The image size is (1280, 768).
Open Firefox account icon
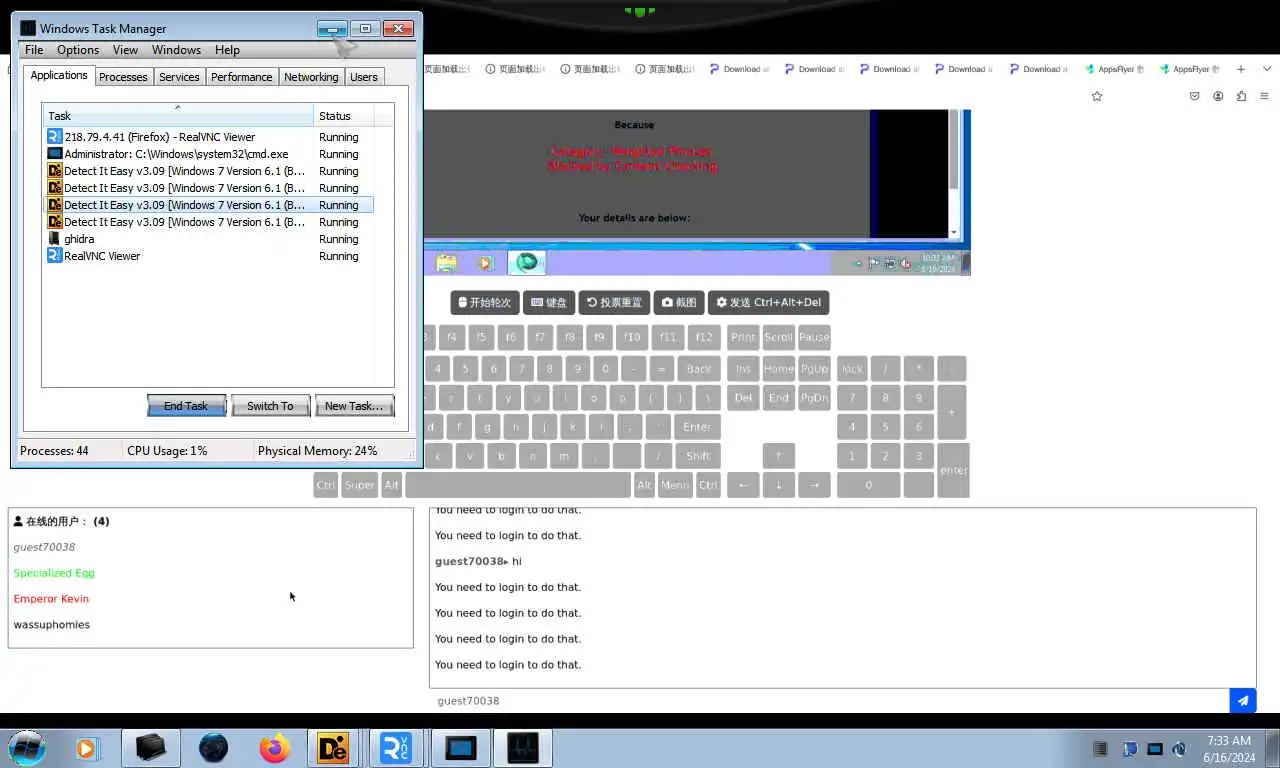point(1218,96)
